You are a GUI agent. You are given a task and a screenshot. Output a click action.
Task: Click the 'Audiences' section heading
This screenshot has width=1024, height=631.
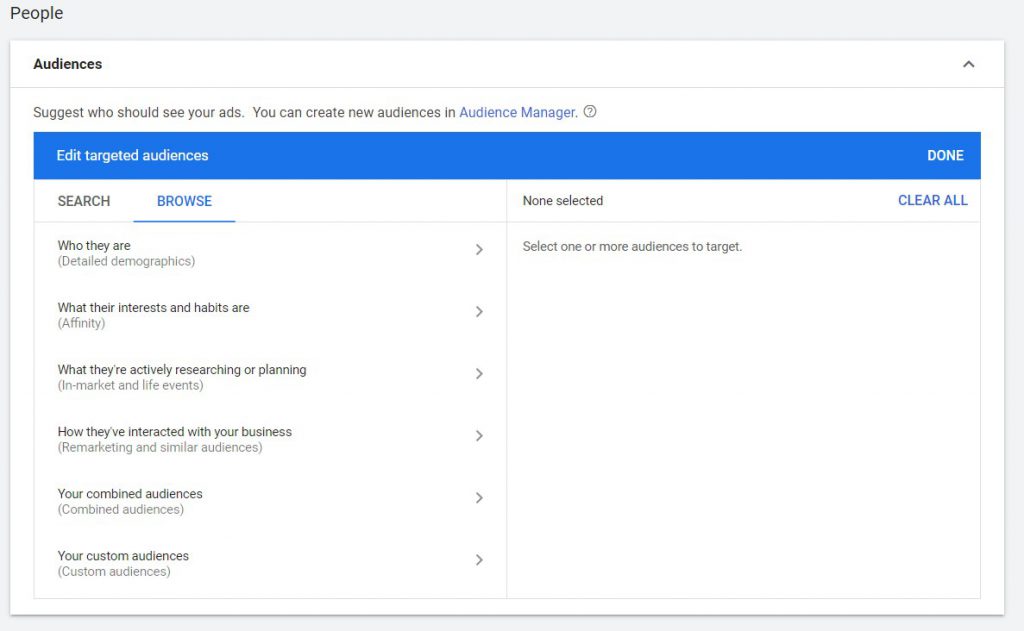coord(68,64)
